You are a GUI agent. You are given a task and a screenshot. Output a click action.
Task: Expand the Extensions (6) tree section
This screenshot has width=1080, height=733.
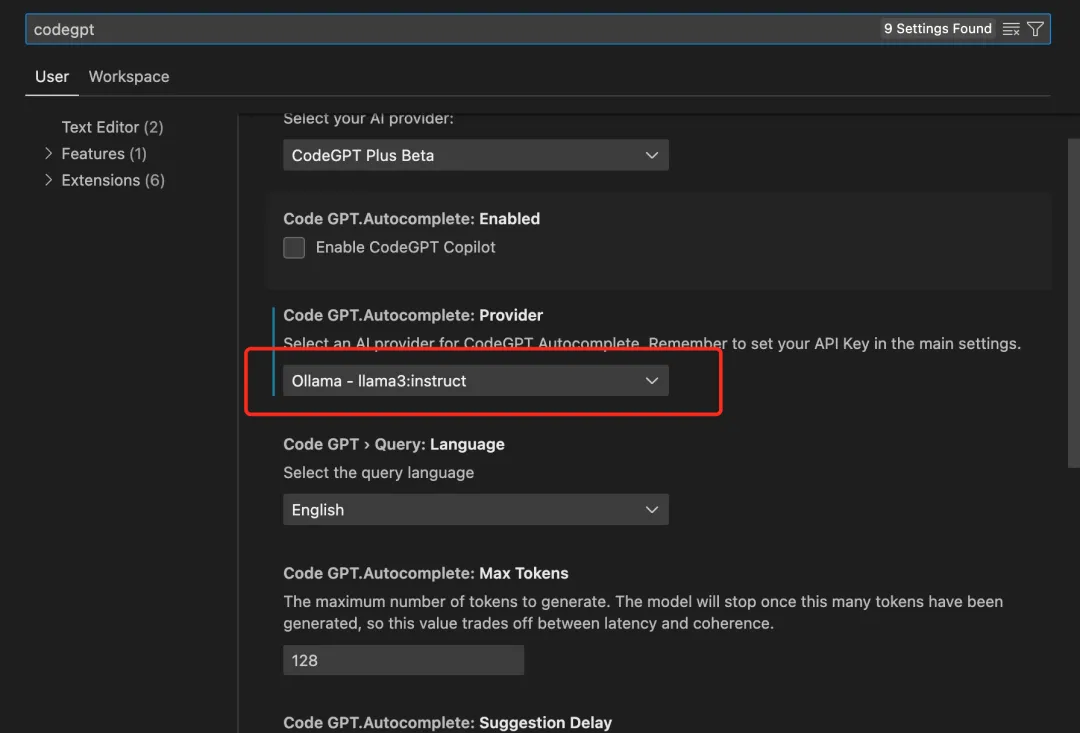[48, 180]
